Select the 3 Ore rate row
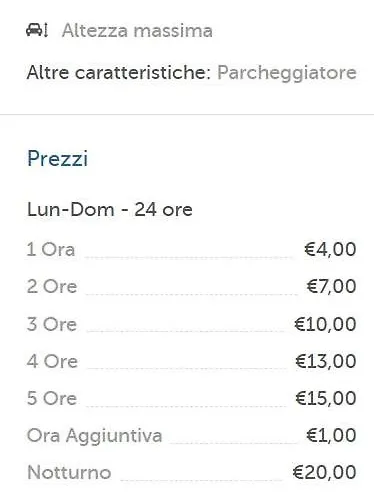 pos(192,324)
